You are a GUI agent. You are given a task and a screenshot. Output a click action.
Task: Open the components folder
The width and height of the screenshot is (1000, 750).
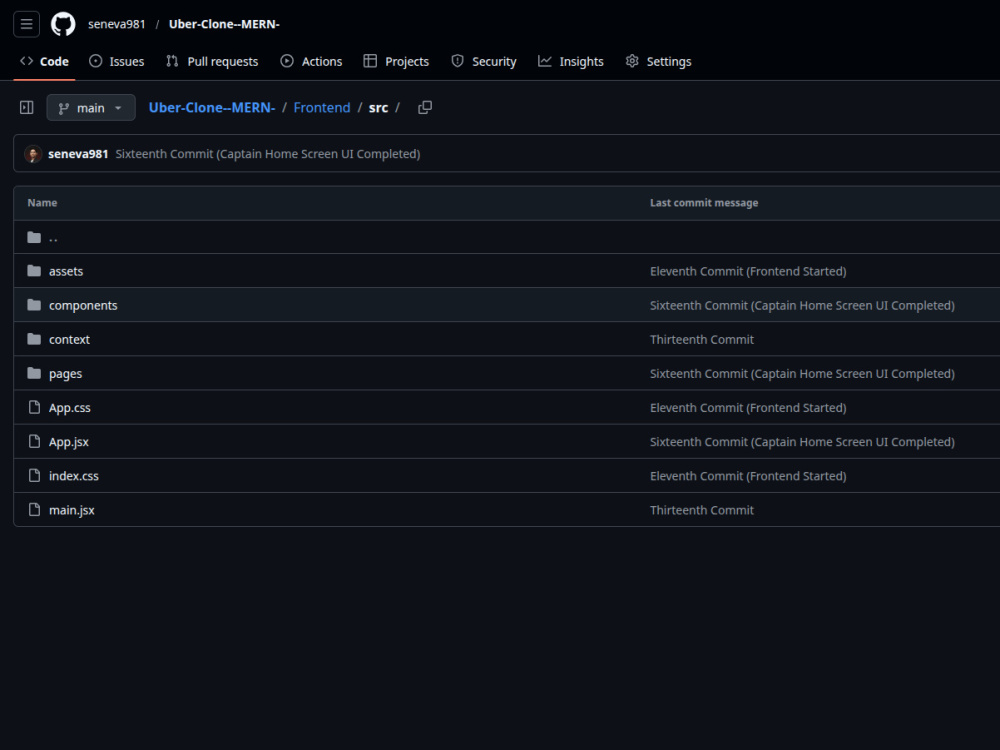(84, 305)
